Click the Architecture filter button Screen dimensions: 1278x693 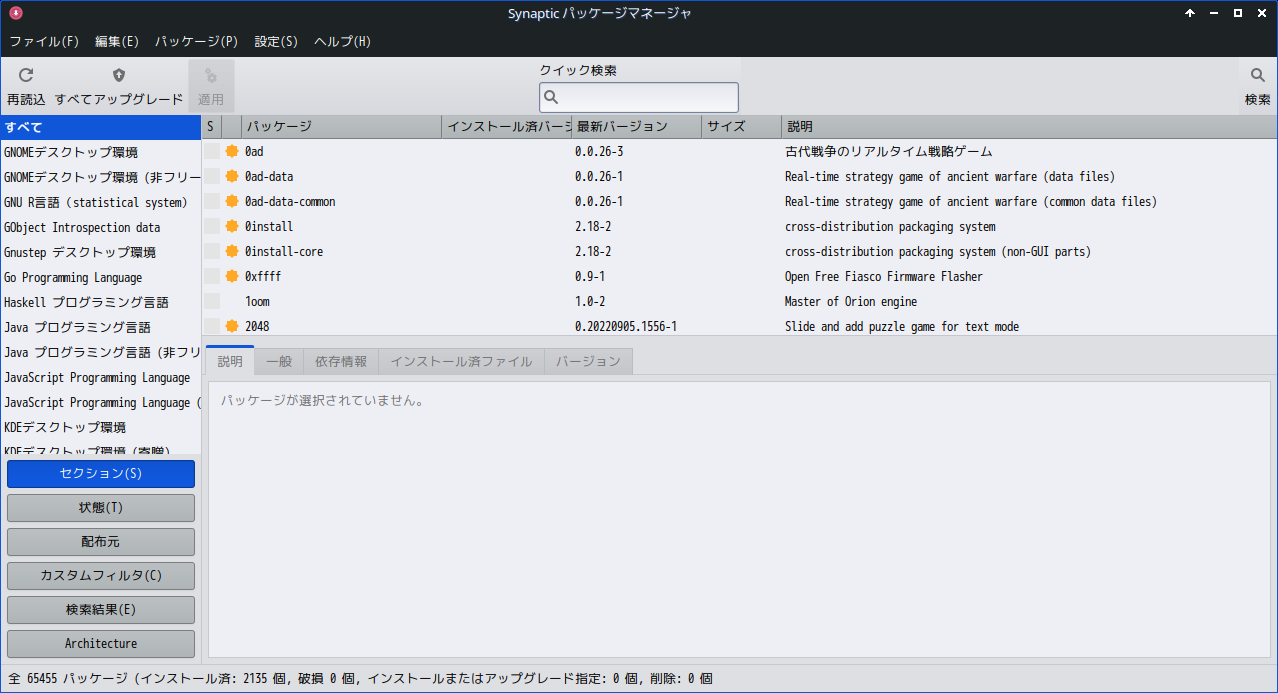pos(101,644)
